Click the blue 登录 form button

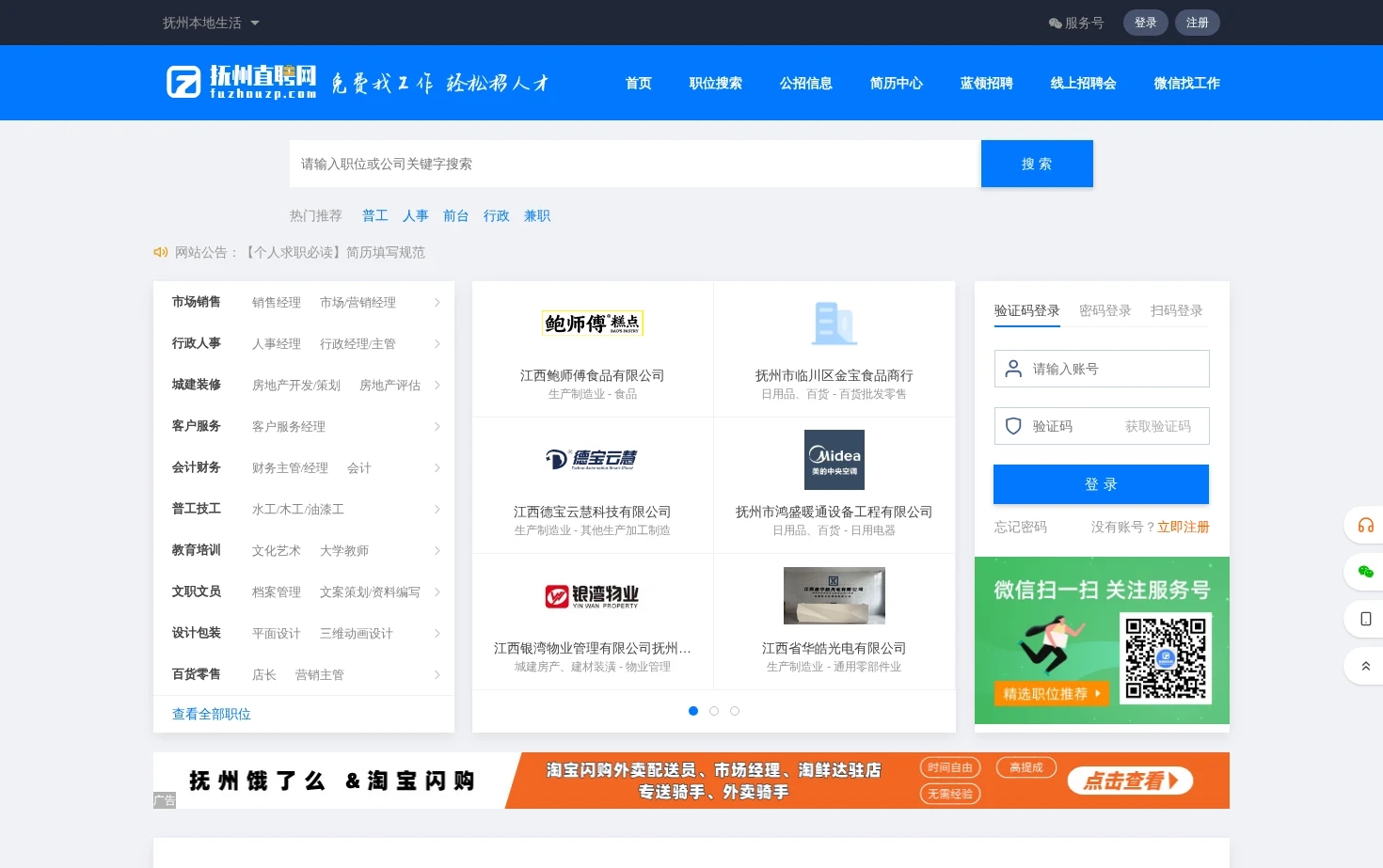(x=1101, y=484)
